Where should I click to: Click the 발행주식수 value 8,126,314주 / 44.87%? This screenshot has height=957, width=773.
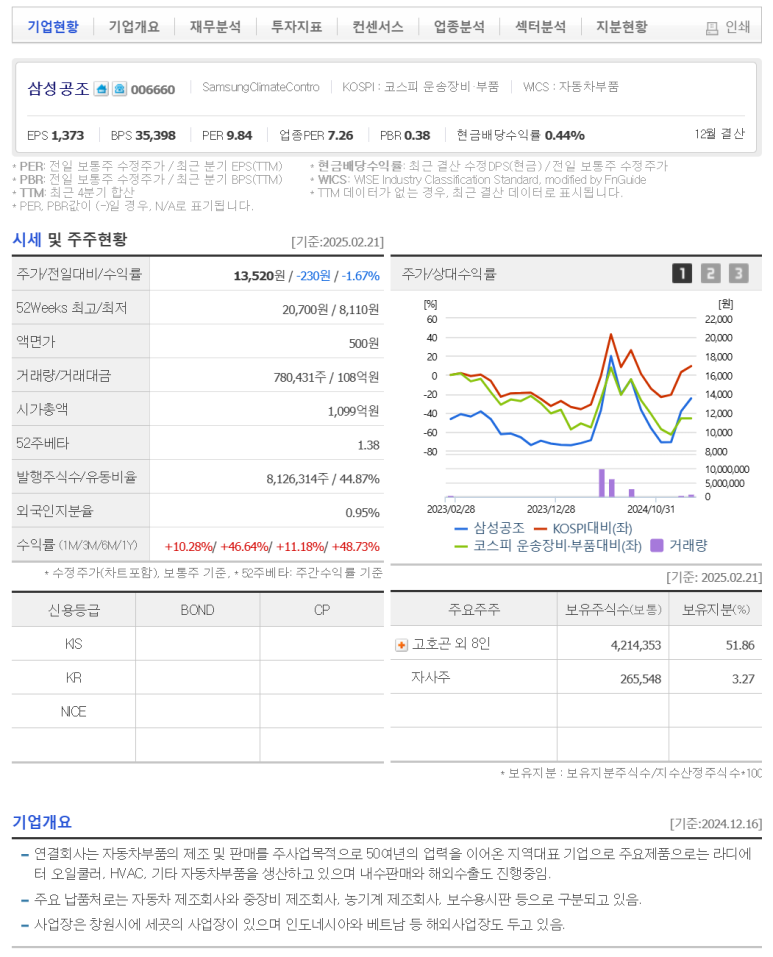click(323, 478)
